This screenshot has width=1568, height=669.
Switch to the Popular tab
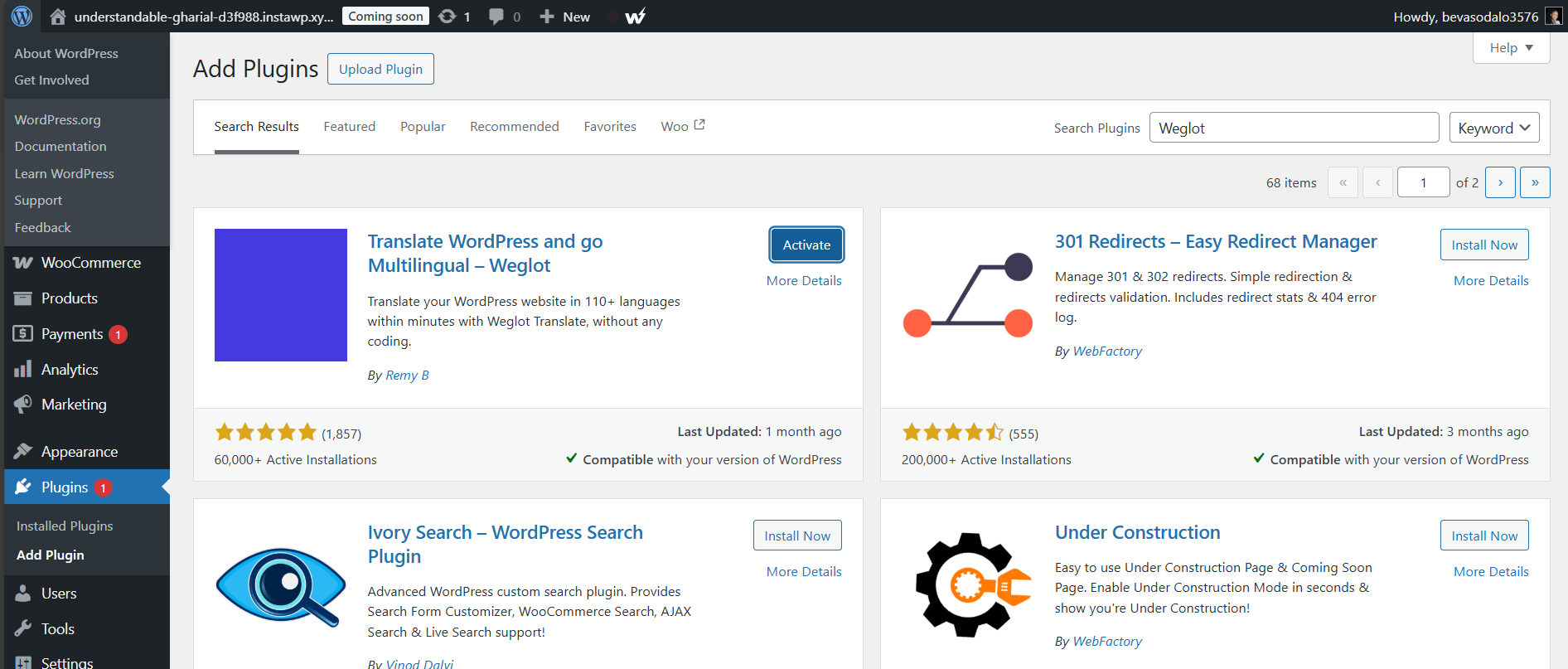[x=423, y=127]
